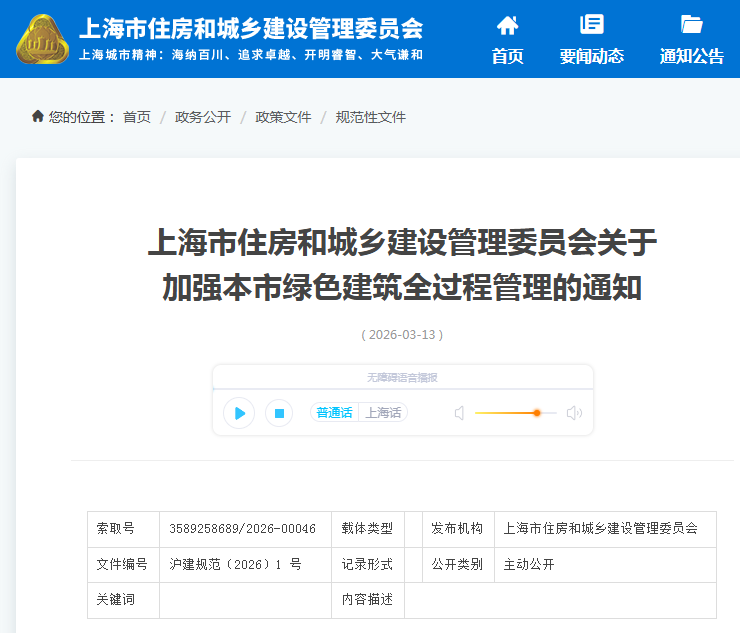Open 要闻动态 navigation menu item
740x633 pixels.
pos(591,56)
